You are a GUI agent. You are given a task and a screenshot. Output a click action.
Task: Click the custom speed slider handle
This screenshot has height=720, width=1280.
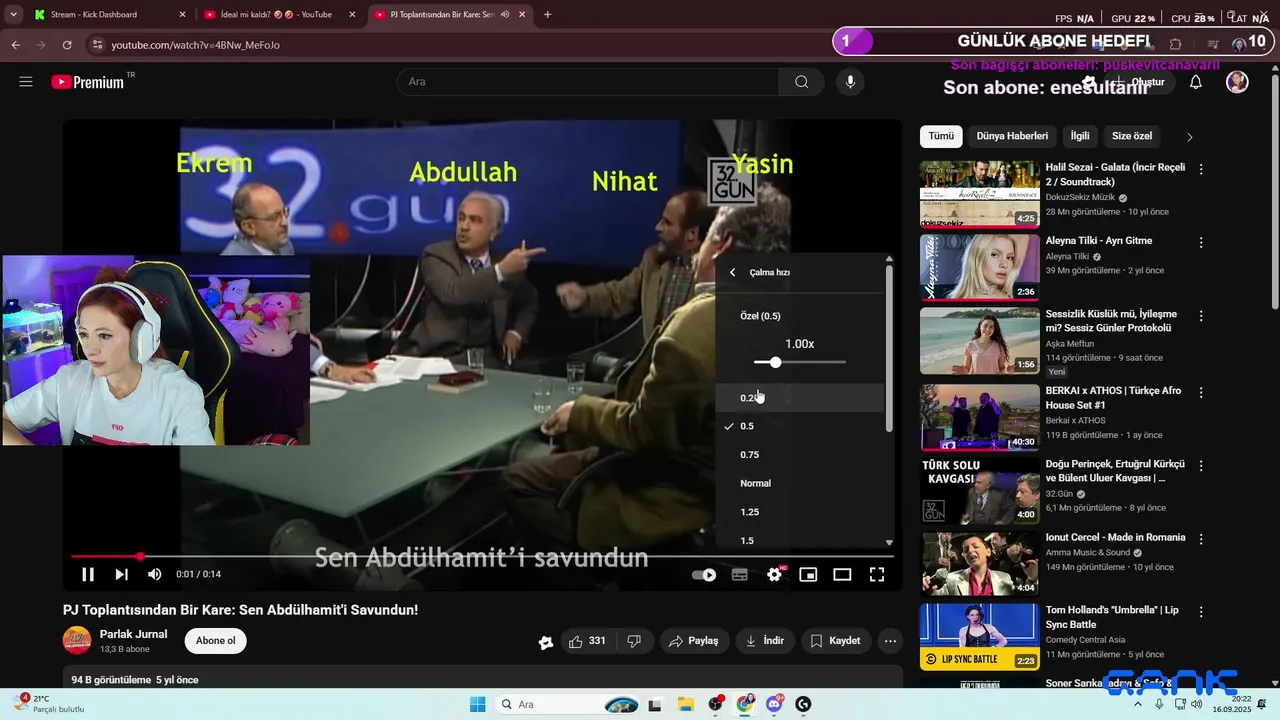tap(775, 362)
